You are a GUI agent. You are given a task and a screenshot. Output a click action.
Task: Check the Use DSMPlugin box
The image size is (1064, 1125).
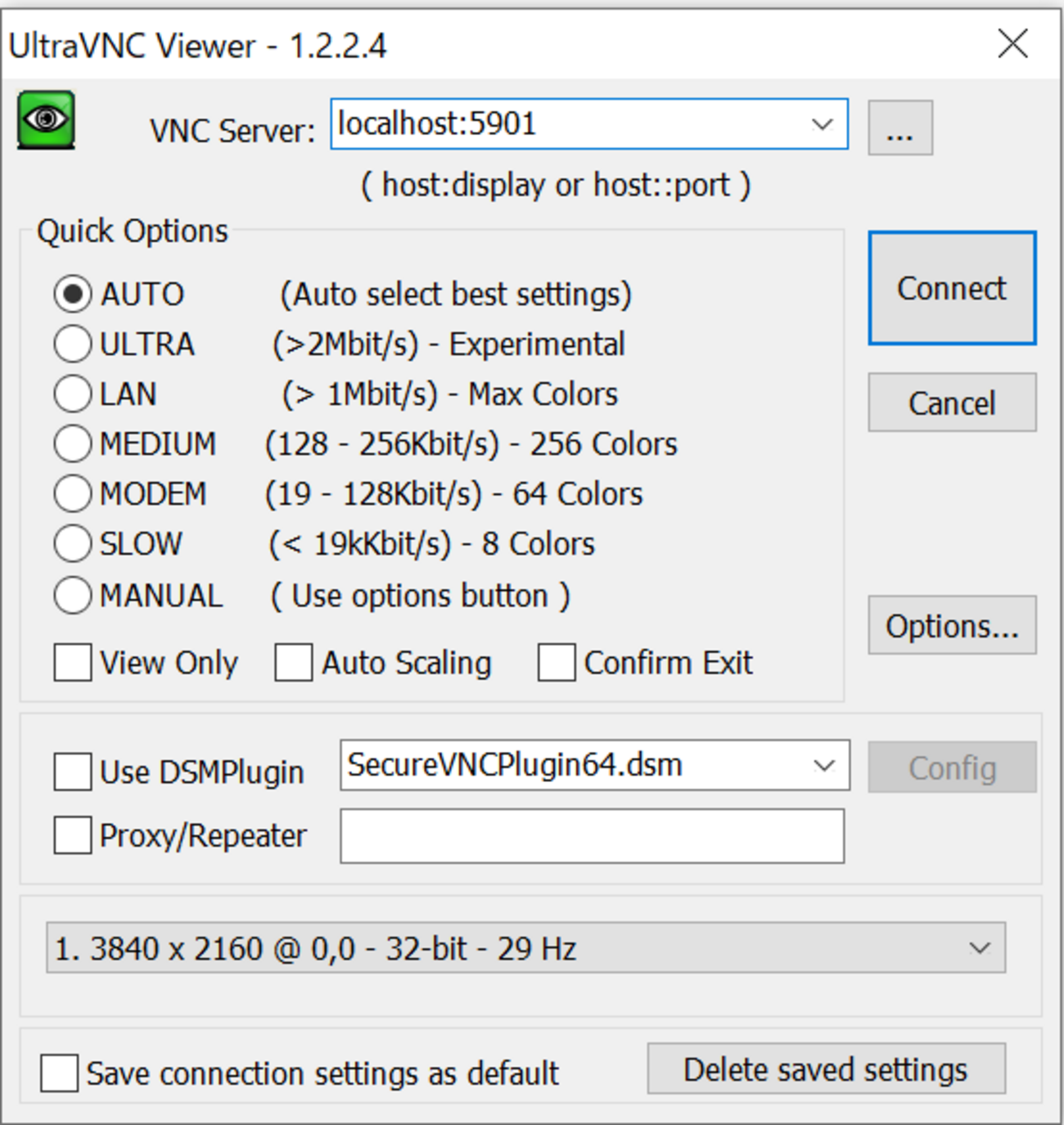coord(73,772)
